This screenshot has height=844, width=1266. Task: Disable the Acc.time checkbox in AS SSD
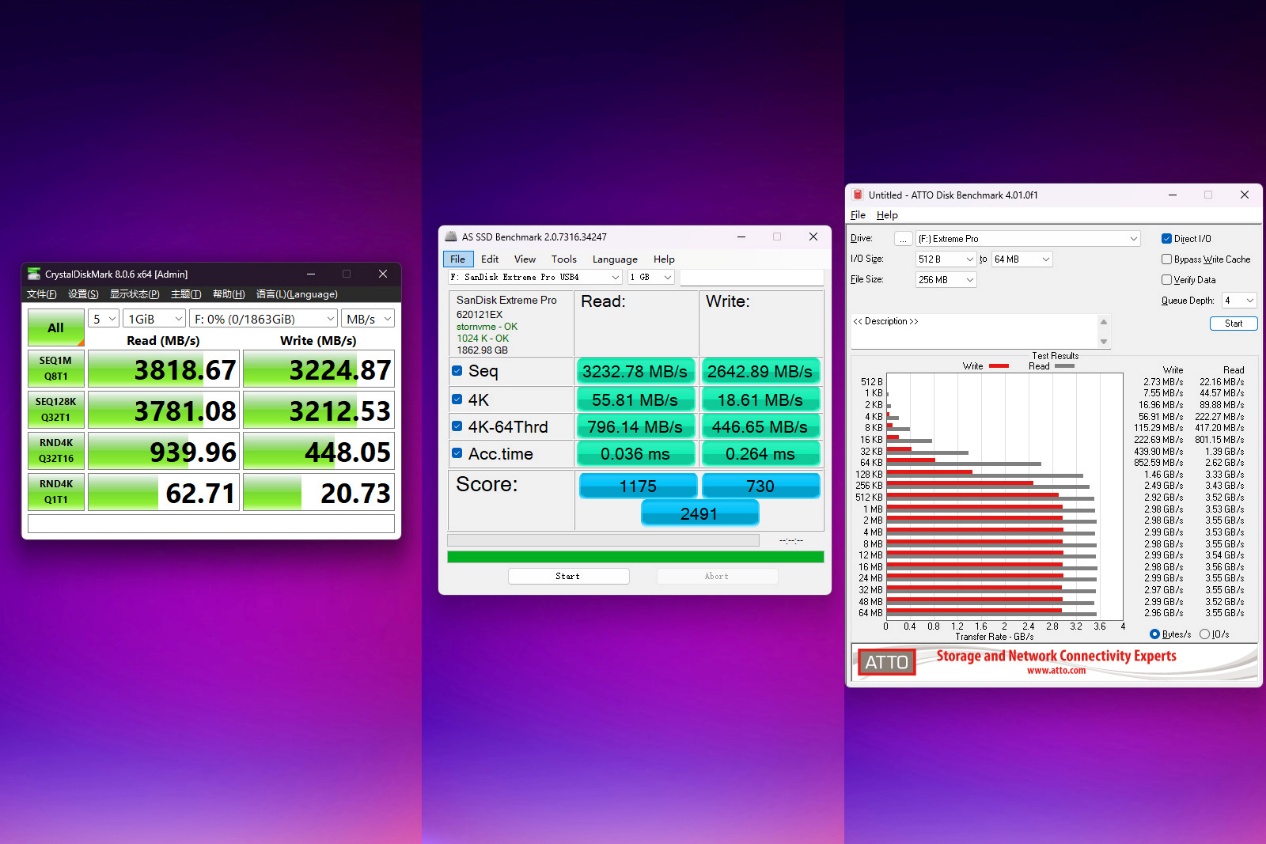click(x=457, y=453)
